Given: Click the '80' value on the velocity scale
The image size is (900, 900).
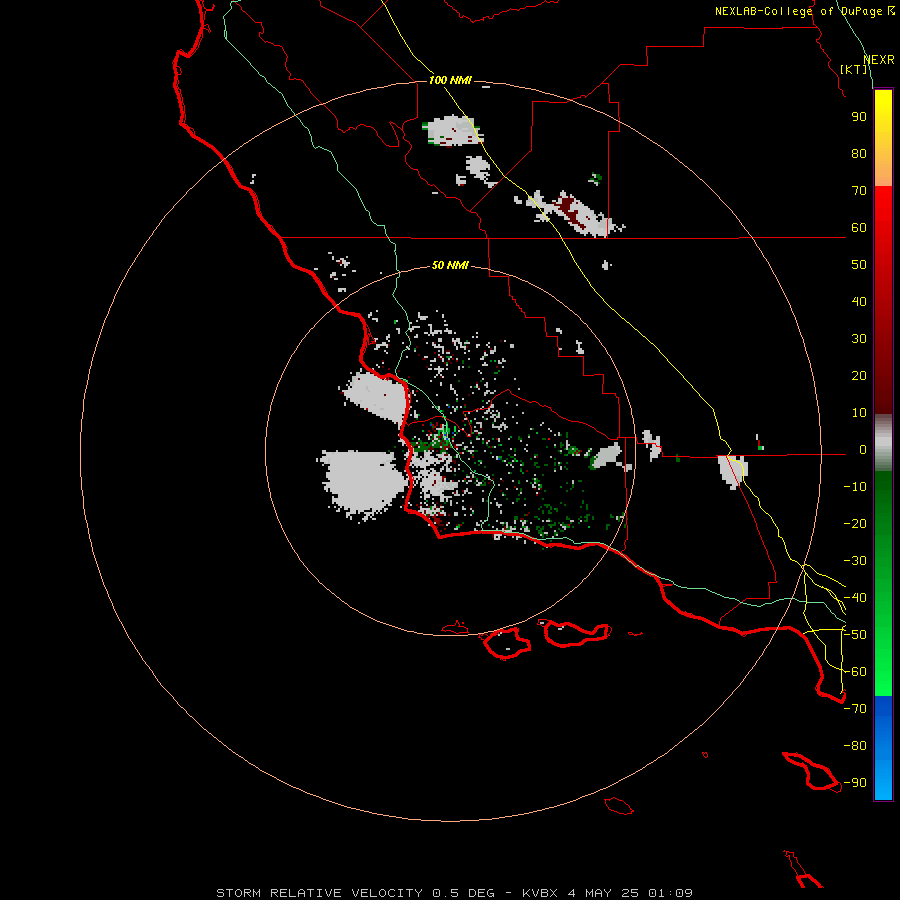Looking at the screenshot, I should point(859,154).
